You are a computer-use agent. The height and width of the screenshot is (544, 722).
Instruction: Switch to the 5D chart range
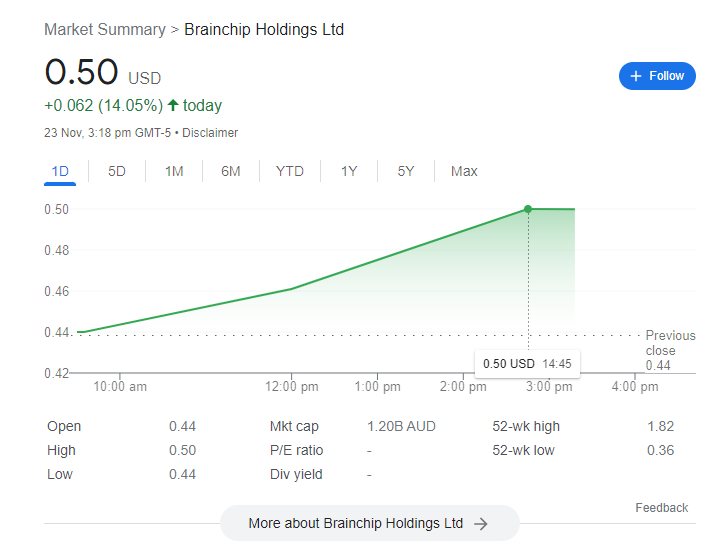click(x=116, y=171)
